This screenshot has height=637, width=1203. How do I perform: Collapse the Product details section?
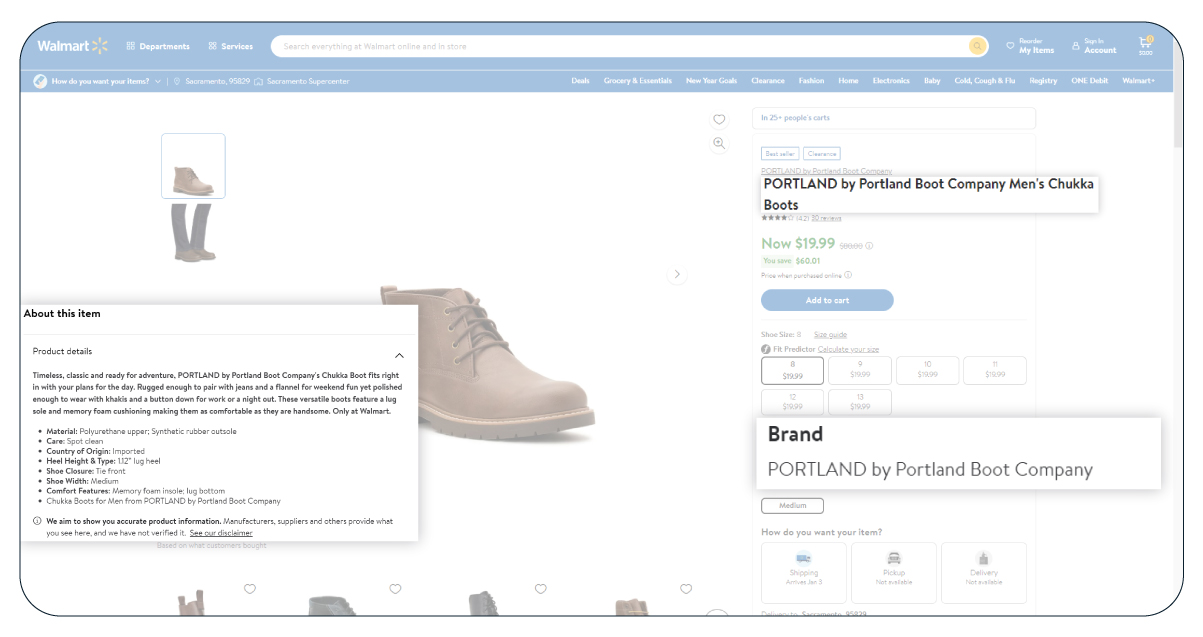[399, 355]
